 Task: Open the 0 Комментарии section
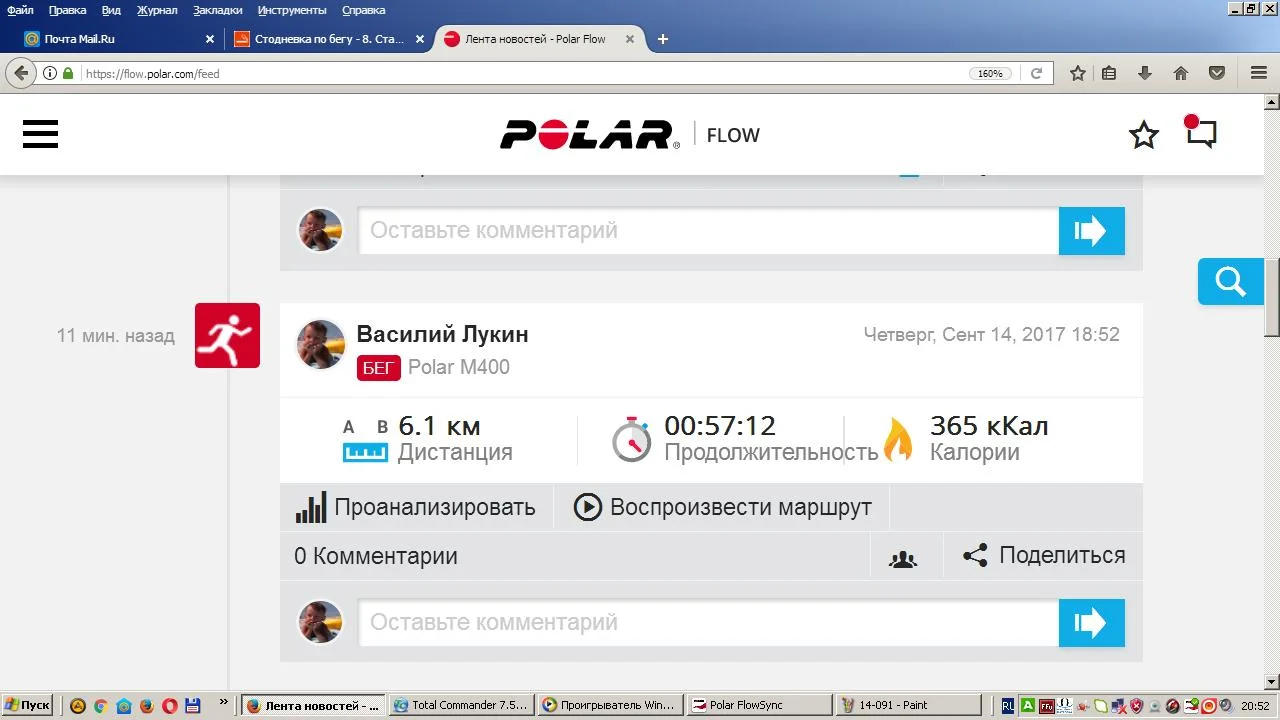[376, 556]
